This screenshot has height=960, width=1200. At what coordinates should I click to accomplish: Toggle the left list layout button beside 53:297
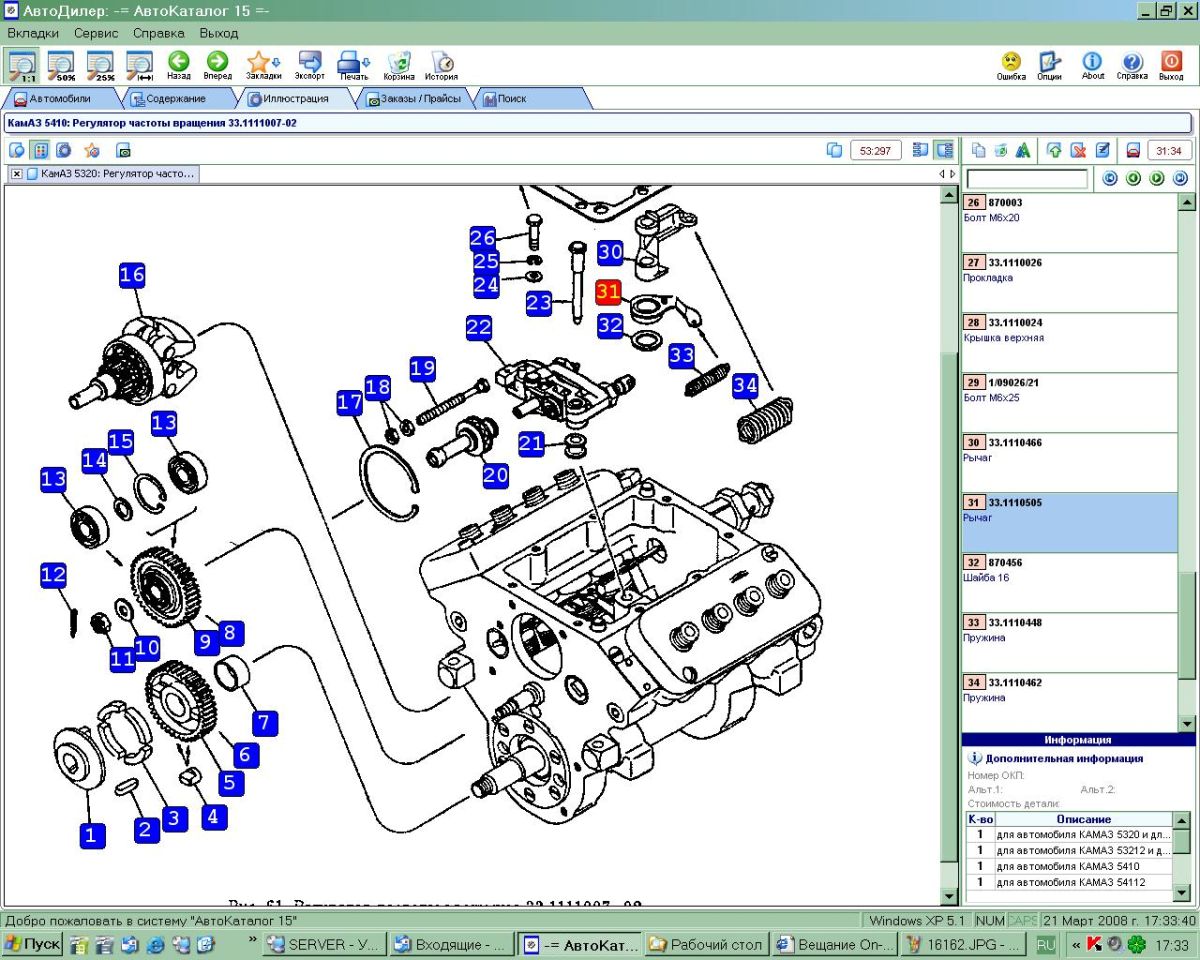(x=920, y=150)
